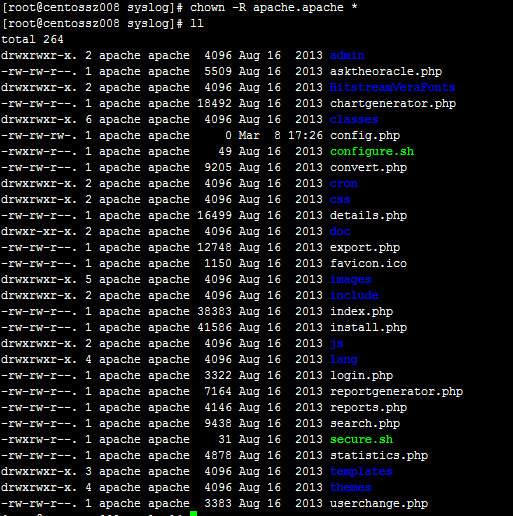The image size is (513, 516).
Task: Select details.php in the file list
Action: point(368,215)
